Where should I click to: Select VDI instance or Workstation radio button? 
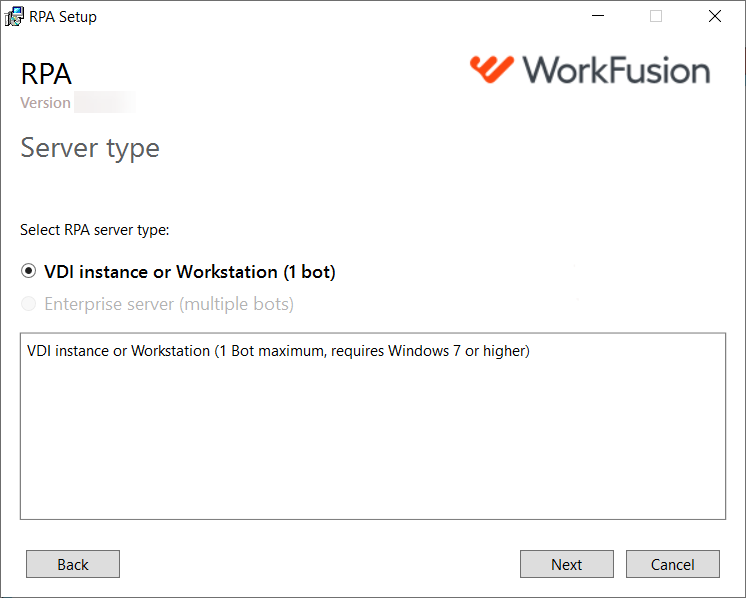click(29, 271)
